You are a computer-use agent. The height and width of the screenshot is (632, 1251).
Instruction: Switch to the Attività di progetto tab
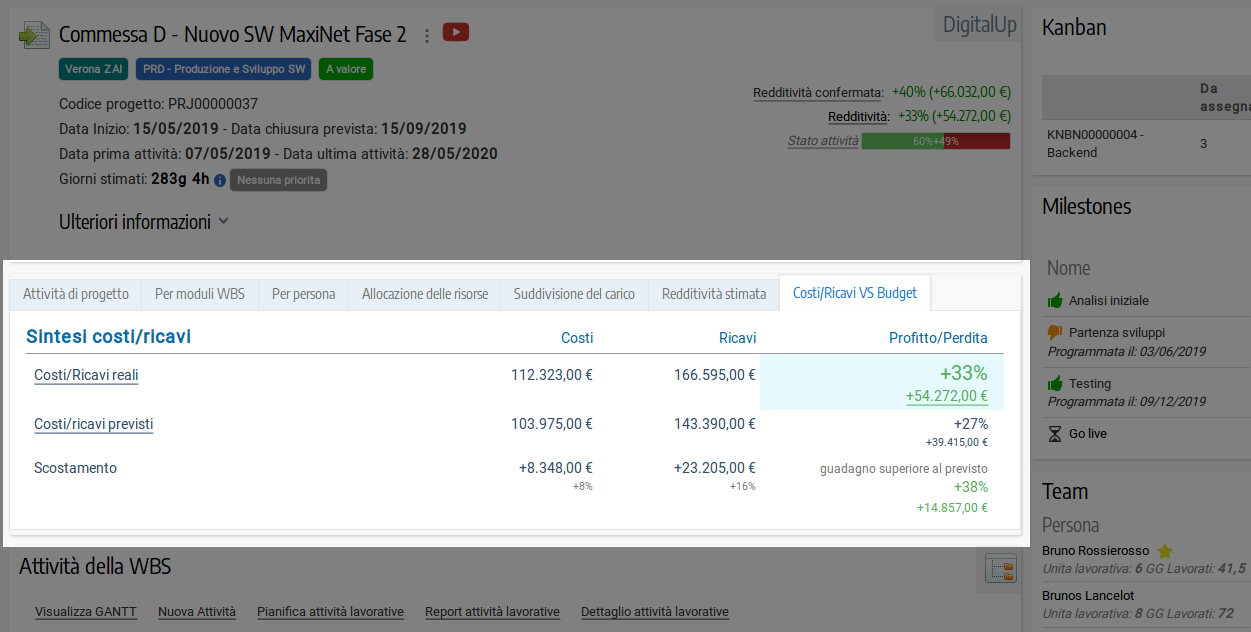[76, 294]
